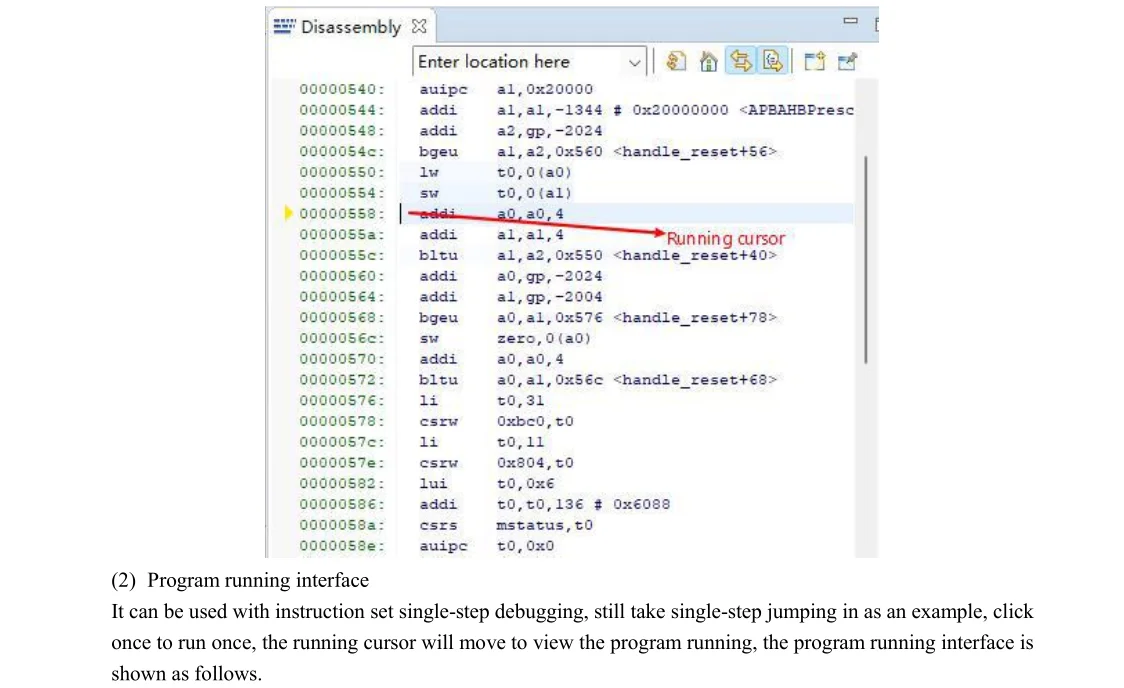Image resolution: width=1124 pixels, height=688 pixels.
Task: Click "<handle_reset+56>" label at 0000054c
Action: click(695, 152)
